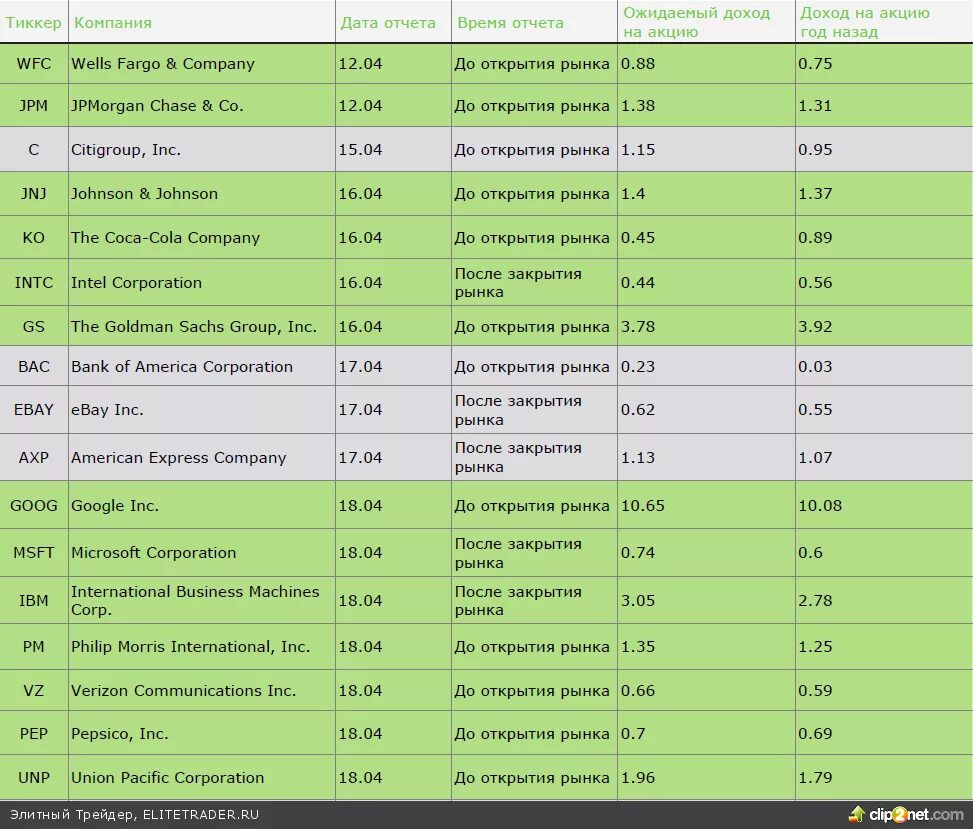This screenshot has width=973, height=829.
Task: Select the AXP ticker cell
Action: pos(34,457)
